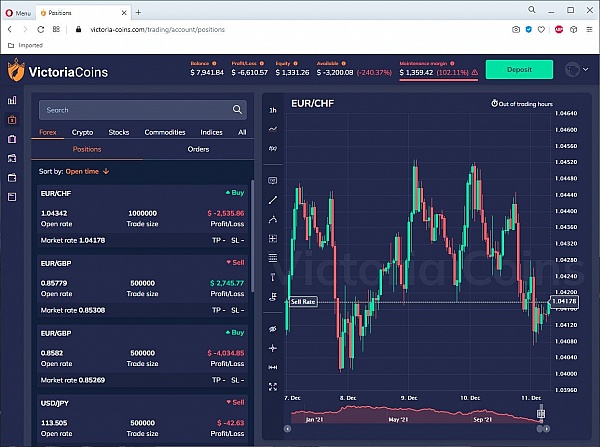This screenshot has width=600, height=447.
Task: Select the pitchfork/curve drawing tool
Action: point(273,219)
